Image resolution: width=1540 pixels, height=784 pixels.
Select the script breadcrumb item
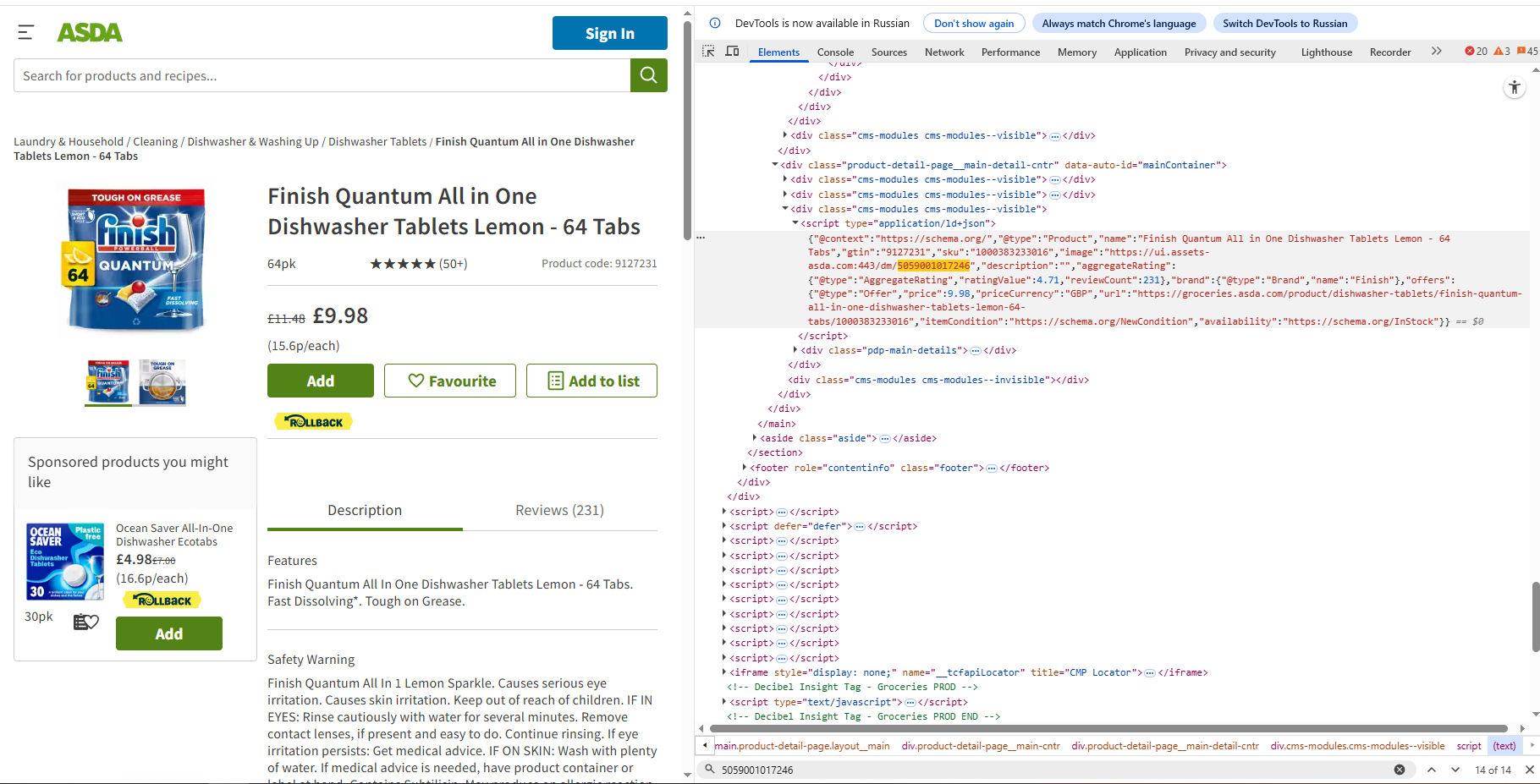1469,746
